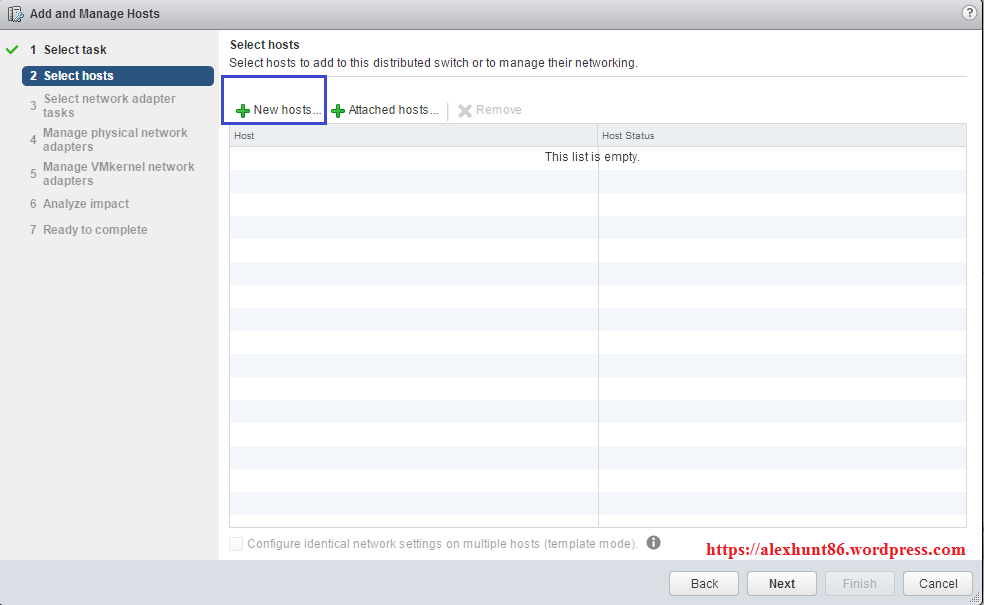
Task: Go to step 1 Select task
Action: point(68,50)
